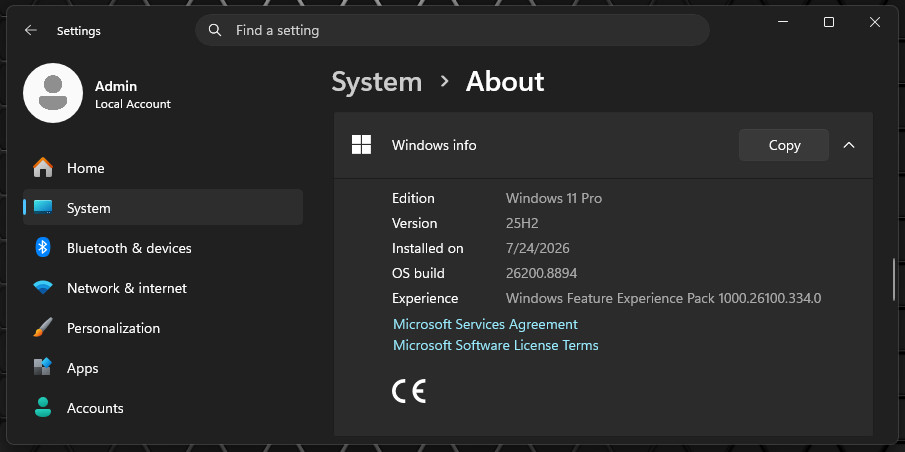Screen dimensions: 905x452
Task: Close the Settings window
Action: tap(874, 22)
